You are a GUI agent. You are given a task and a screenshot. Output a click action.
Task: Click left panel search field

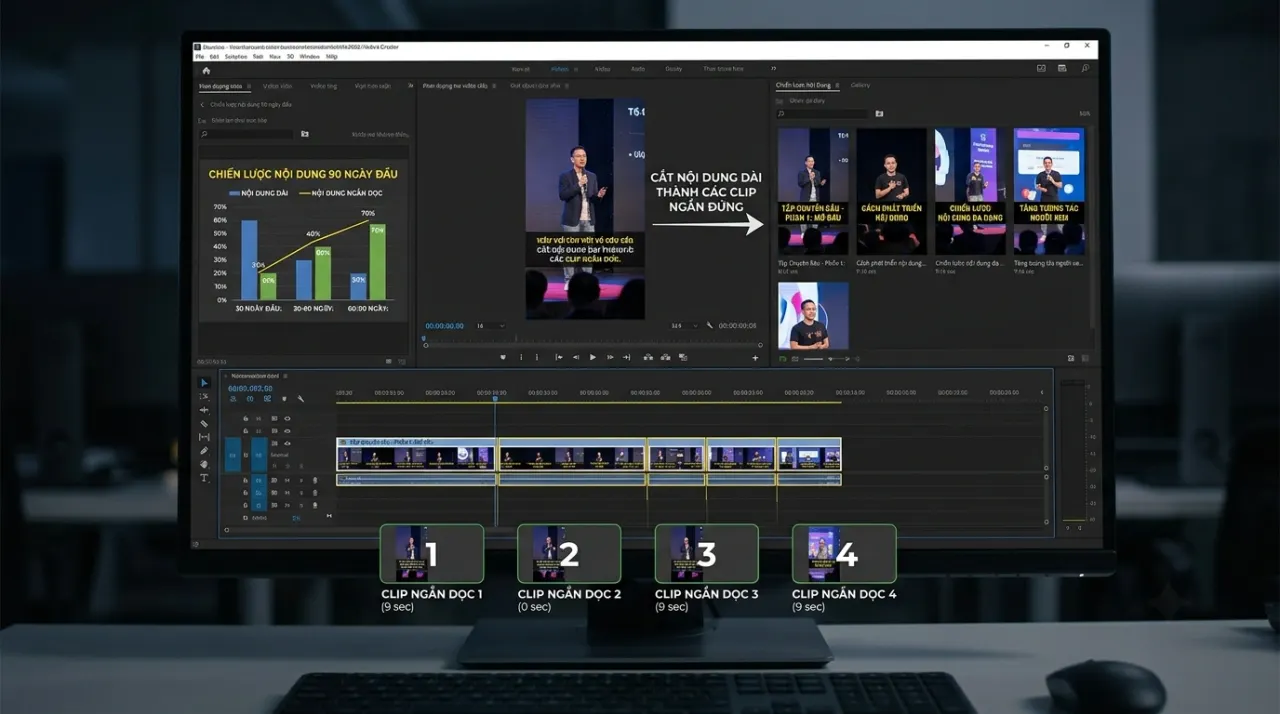[247, 134]
